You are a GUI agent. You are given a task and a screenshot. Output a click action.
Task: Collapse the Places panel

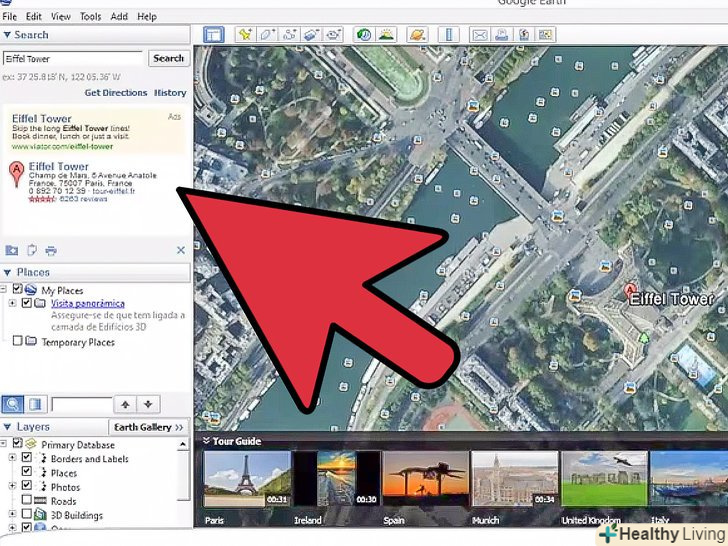pos(9,272)
